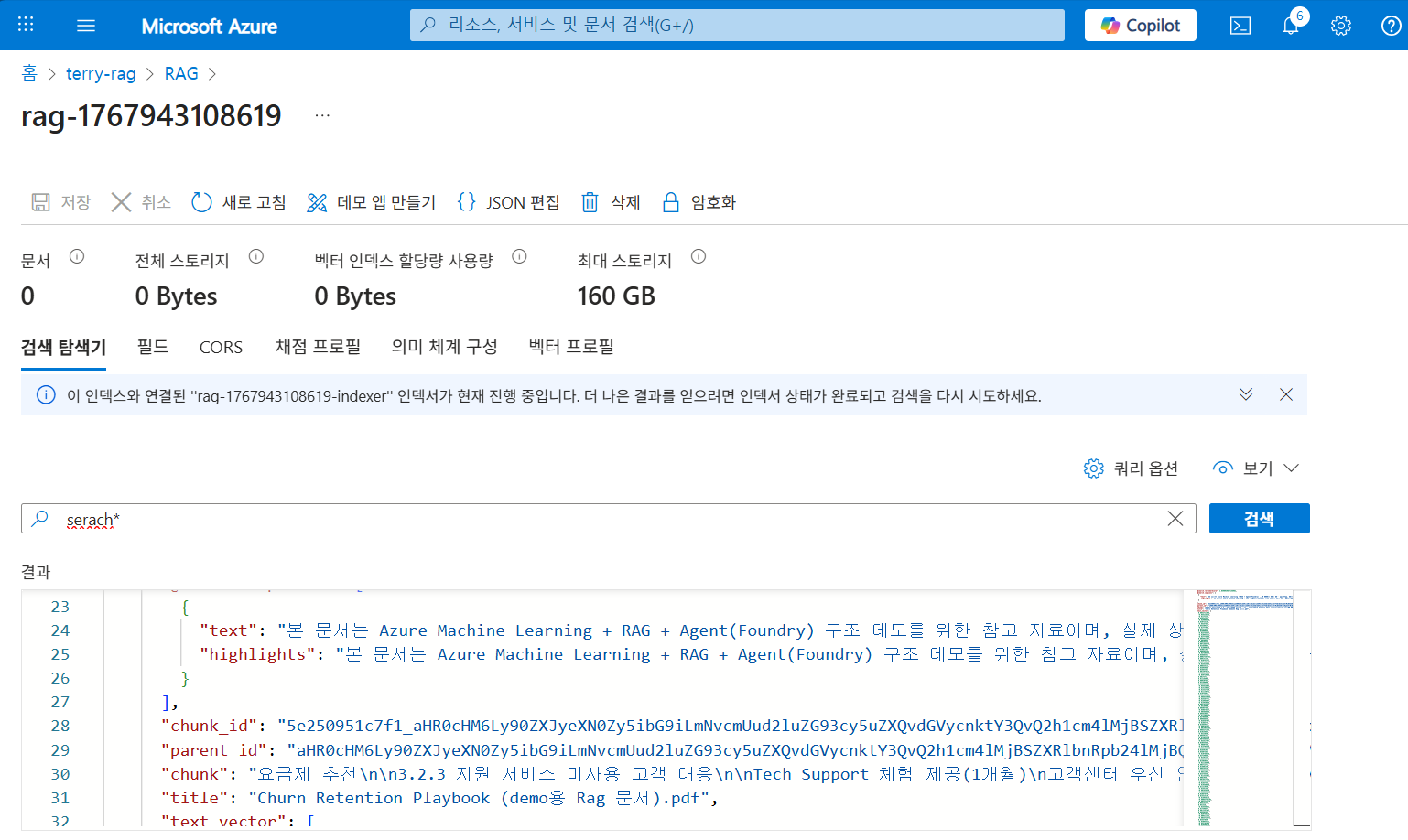Show info for 최대 스토리지
The width and height of the screenshot is (1408, 840).
point(699,257)
